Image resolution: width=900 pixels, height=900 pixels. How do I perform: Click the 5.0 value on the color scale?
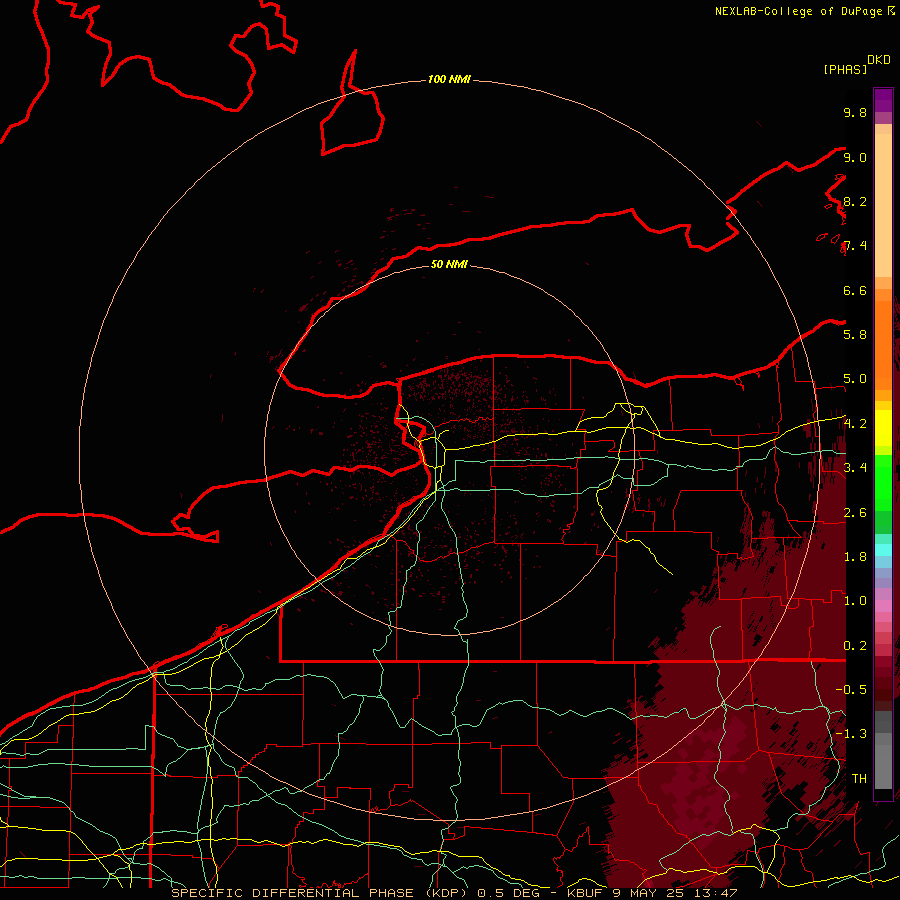pos(855,379)
